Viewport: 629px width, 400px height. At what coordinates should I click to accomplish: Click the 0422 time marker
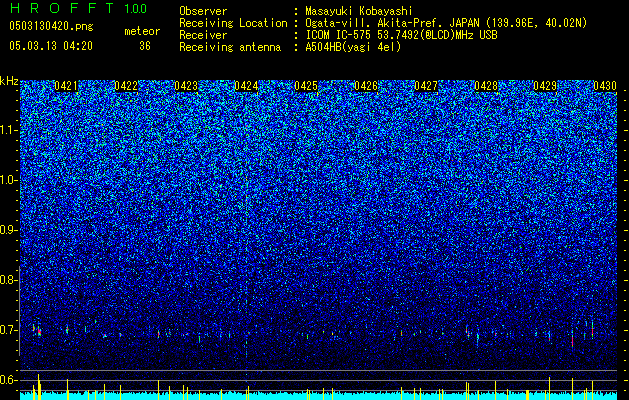pyautogui.click(x=126, y=86)
